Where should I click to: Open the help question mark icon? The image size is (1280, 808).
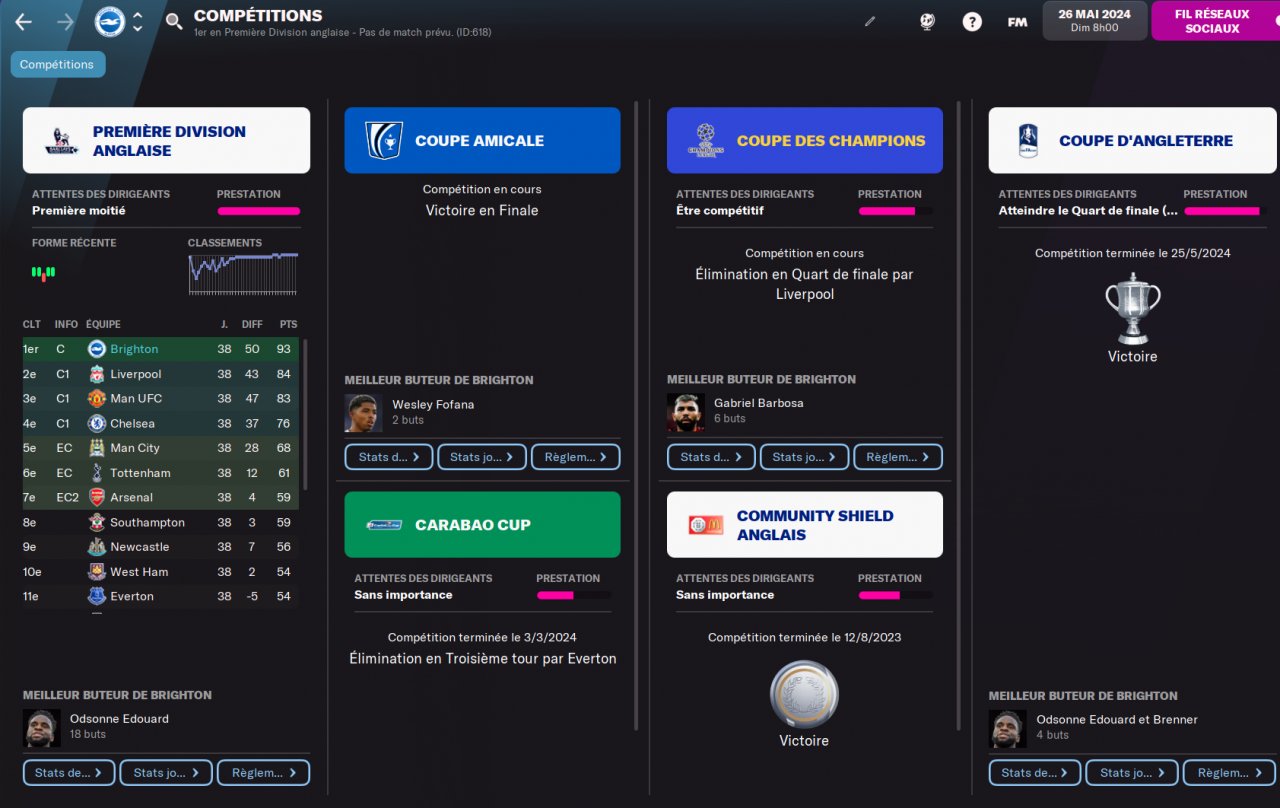click(x=972, y=21)
